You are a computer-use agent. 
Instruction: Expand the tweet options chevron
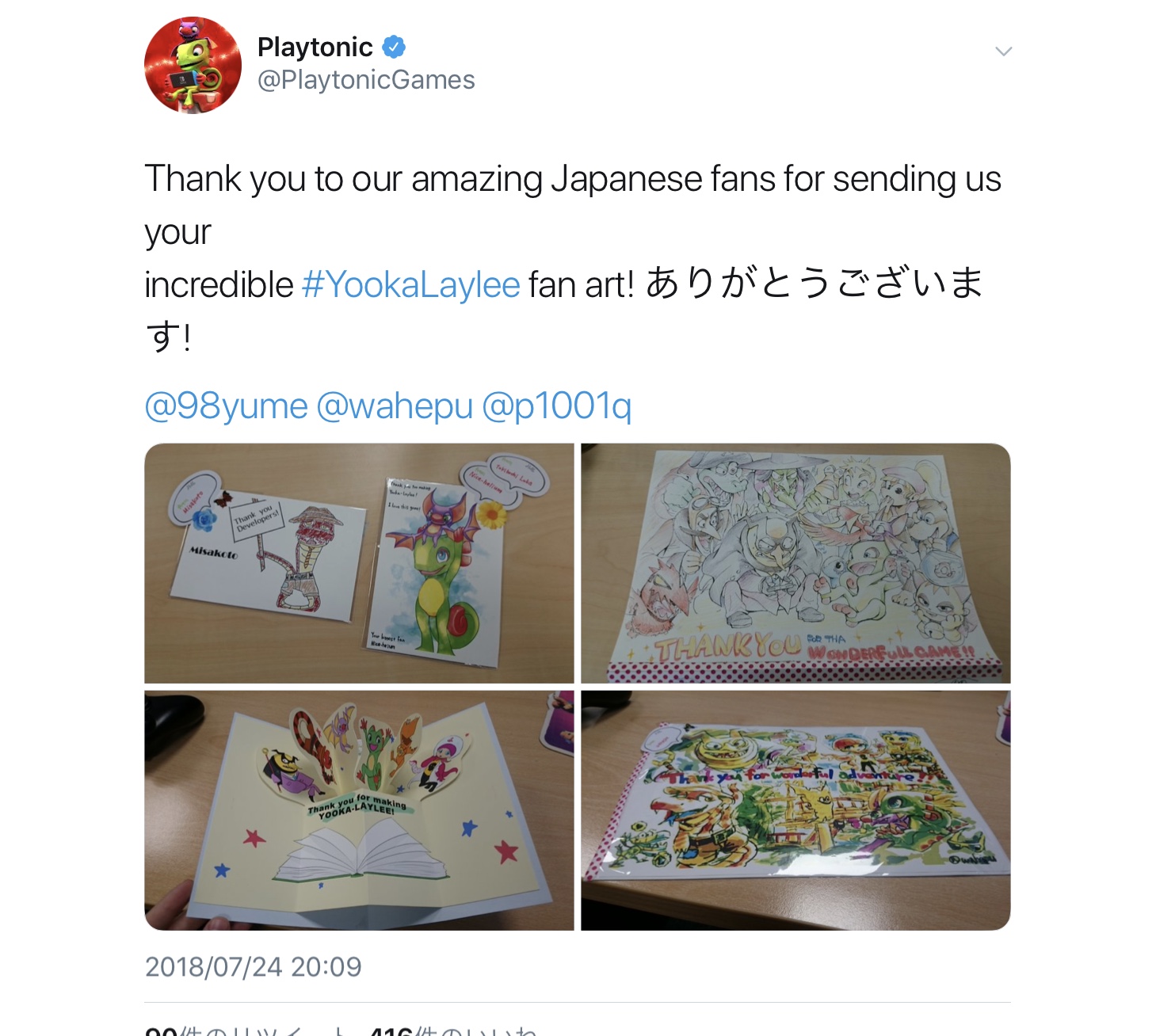tap(1003, 51)
